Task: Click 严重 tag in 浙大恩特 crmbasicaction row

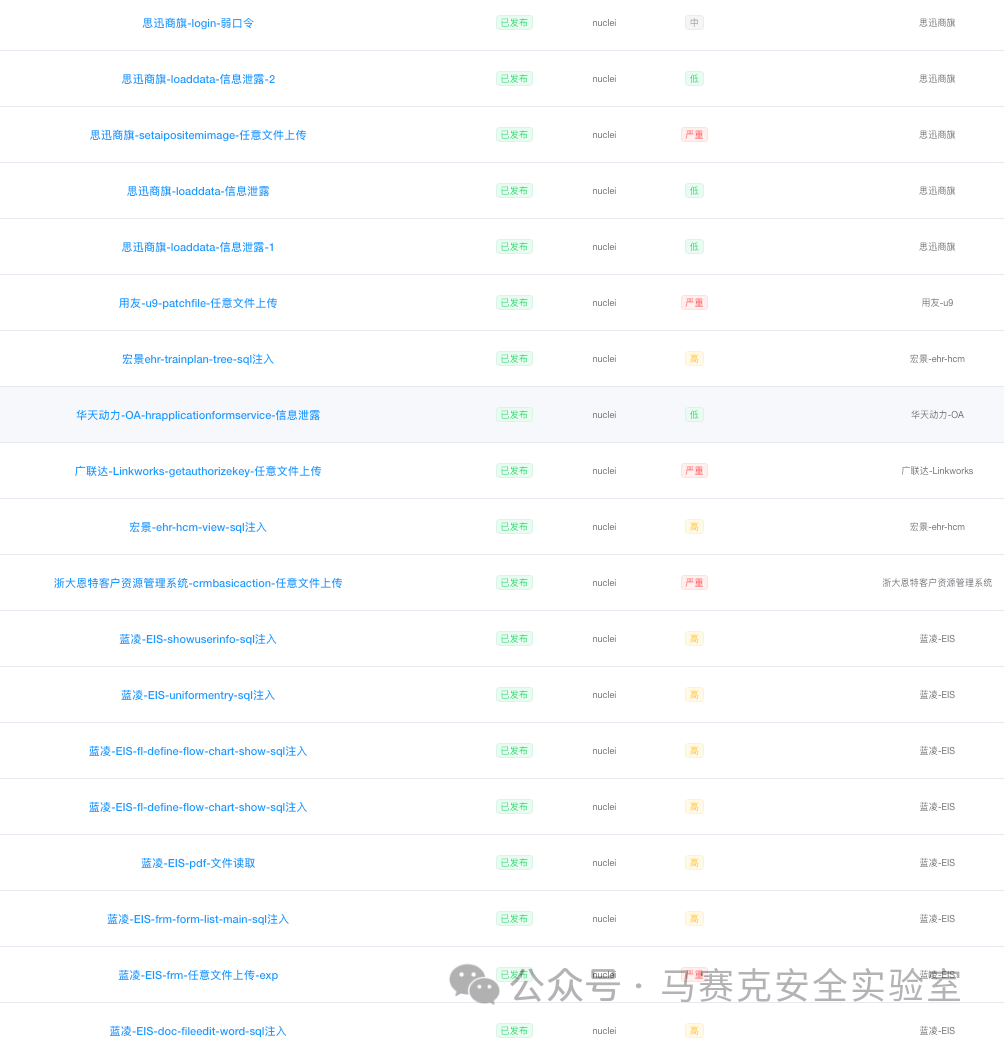Action: [x=694, y=582]
